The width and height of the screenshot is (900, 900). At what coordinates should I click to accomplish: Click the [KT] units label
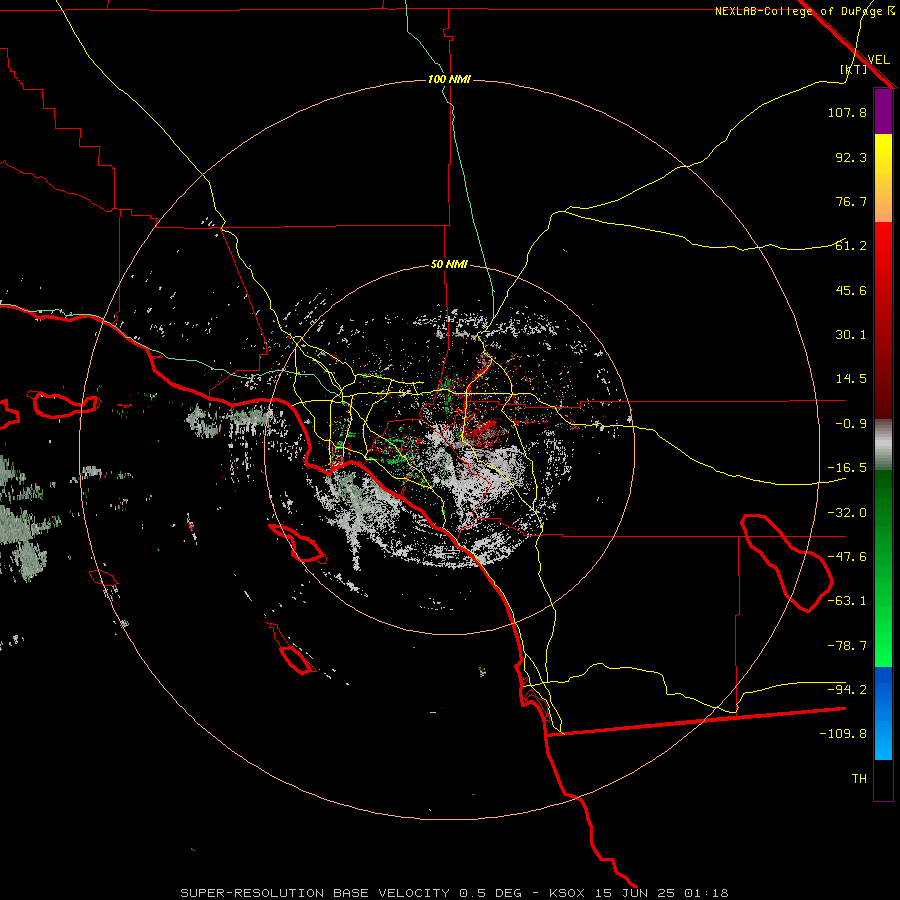coord(854,69)
